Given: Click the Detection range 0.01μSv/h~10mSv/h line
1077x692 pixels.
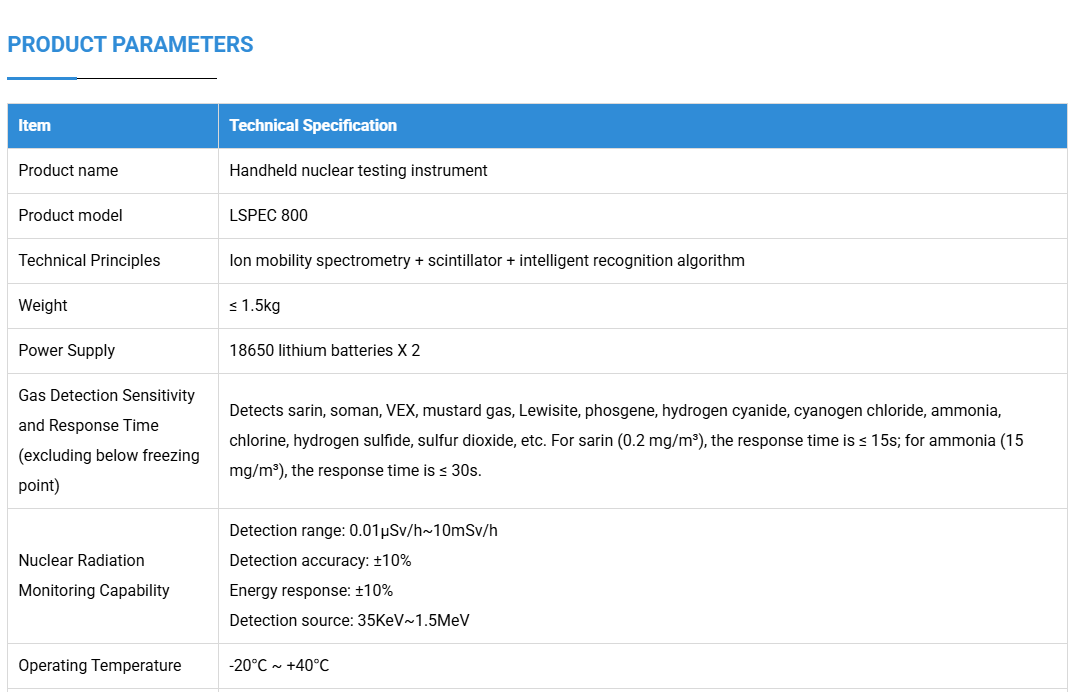Looking at the screenshot, I should coord(363,531).
